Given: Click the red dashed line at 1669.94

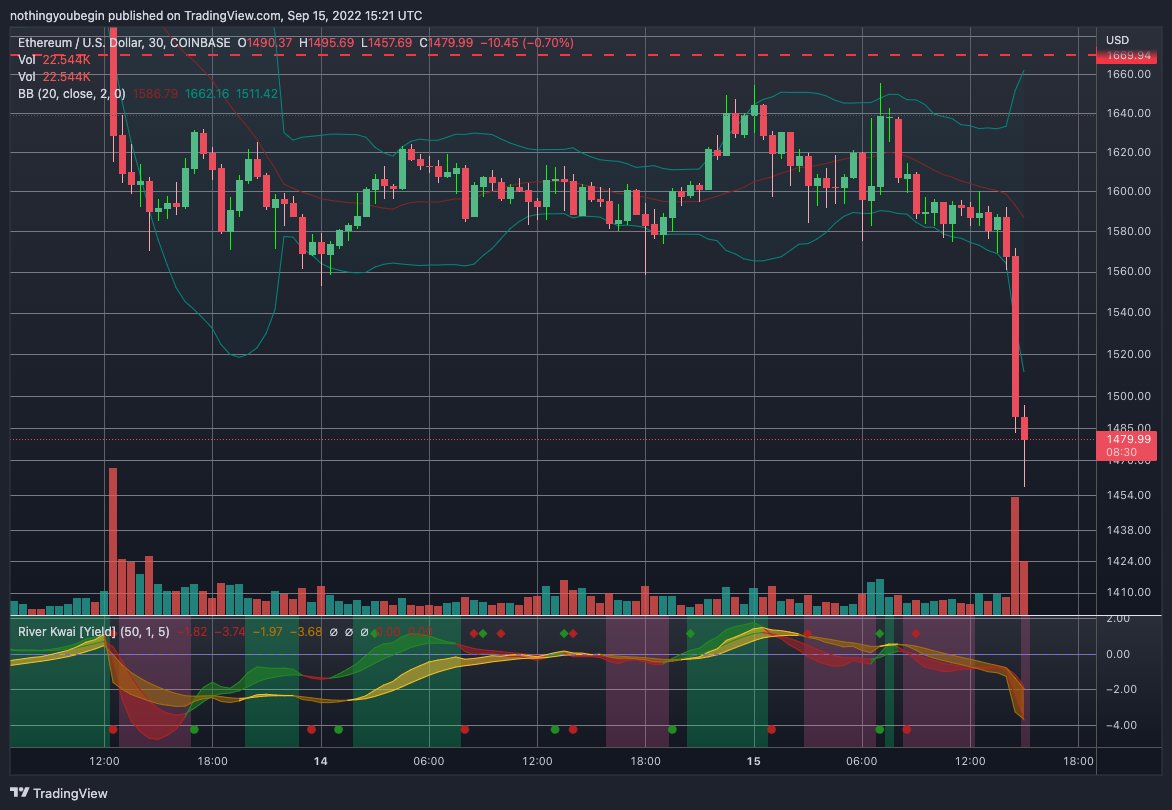Looking at the screenshot, I should [553, 55].
